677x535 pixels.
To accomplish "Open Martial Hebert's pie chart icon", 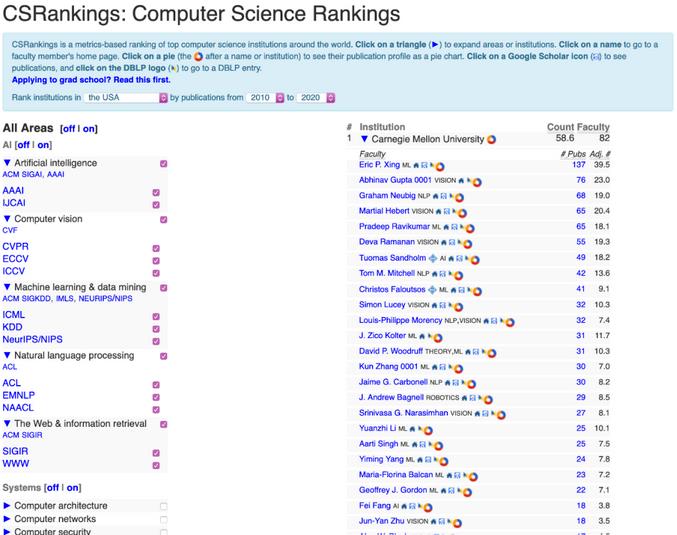I will 462,213.
